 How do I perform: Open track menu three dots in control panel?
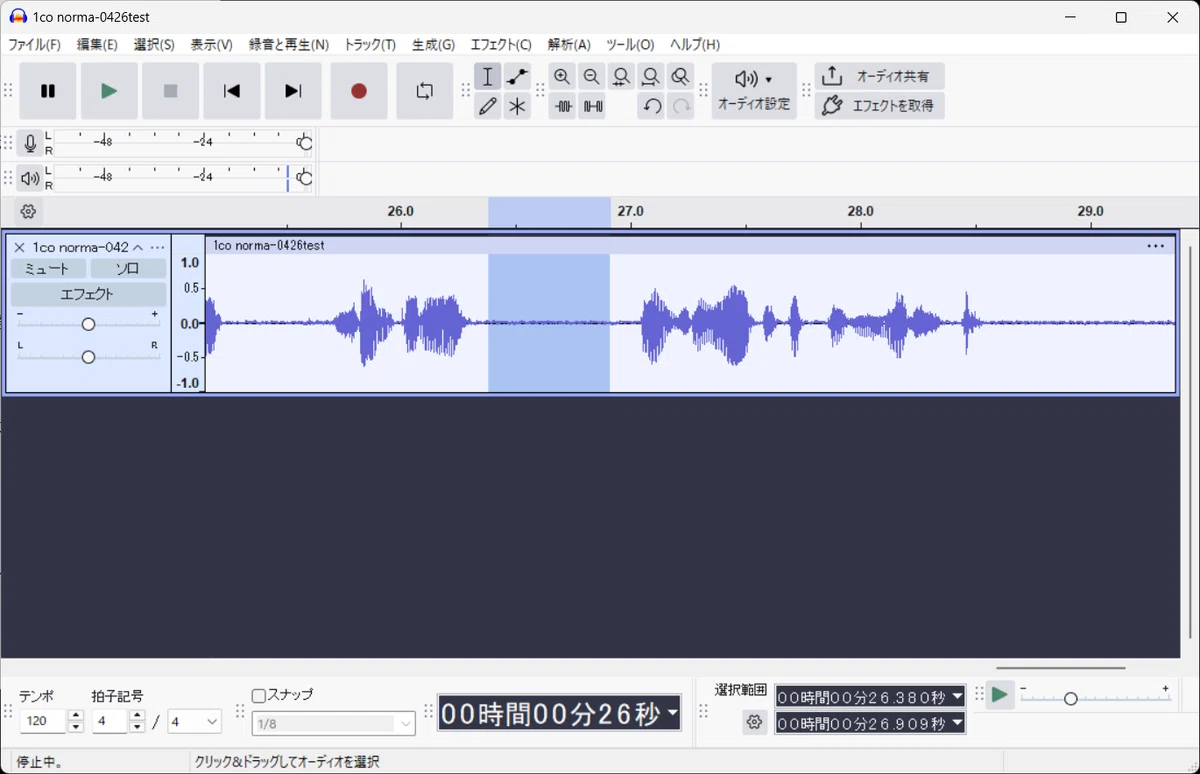157,247
